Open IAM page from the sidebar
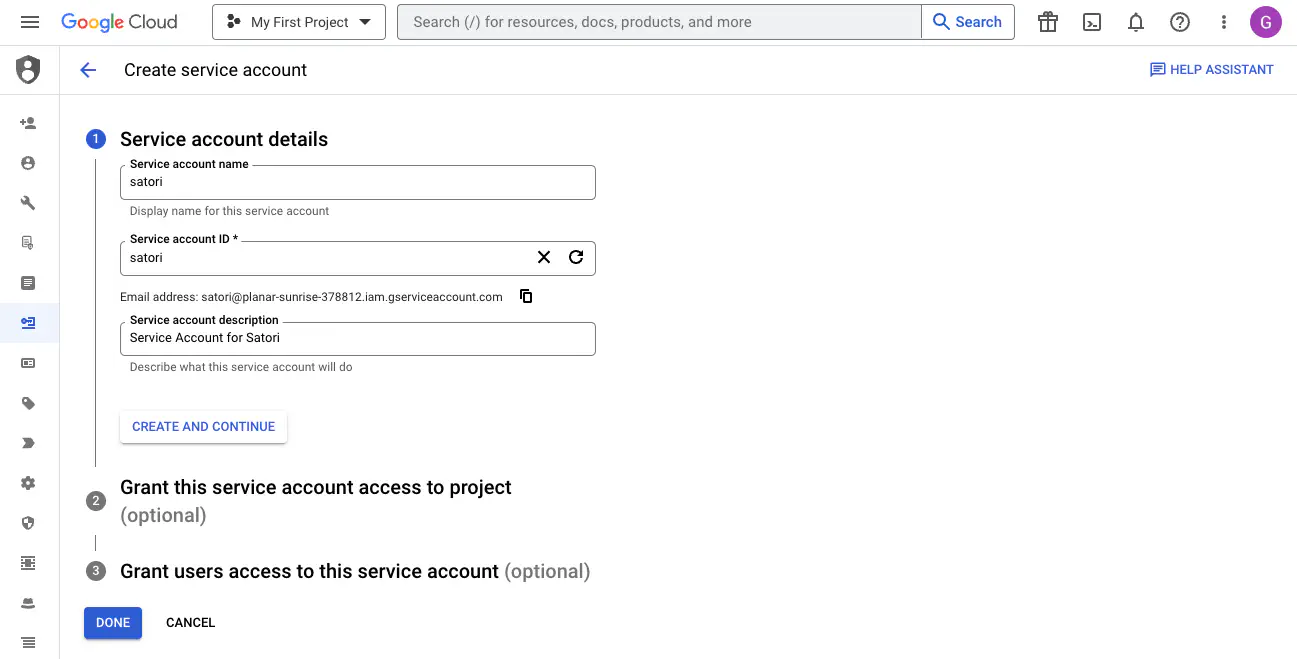The width and height of the screenshot is (1297, 659). point(28,122)
